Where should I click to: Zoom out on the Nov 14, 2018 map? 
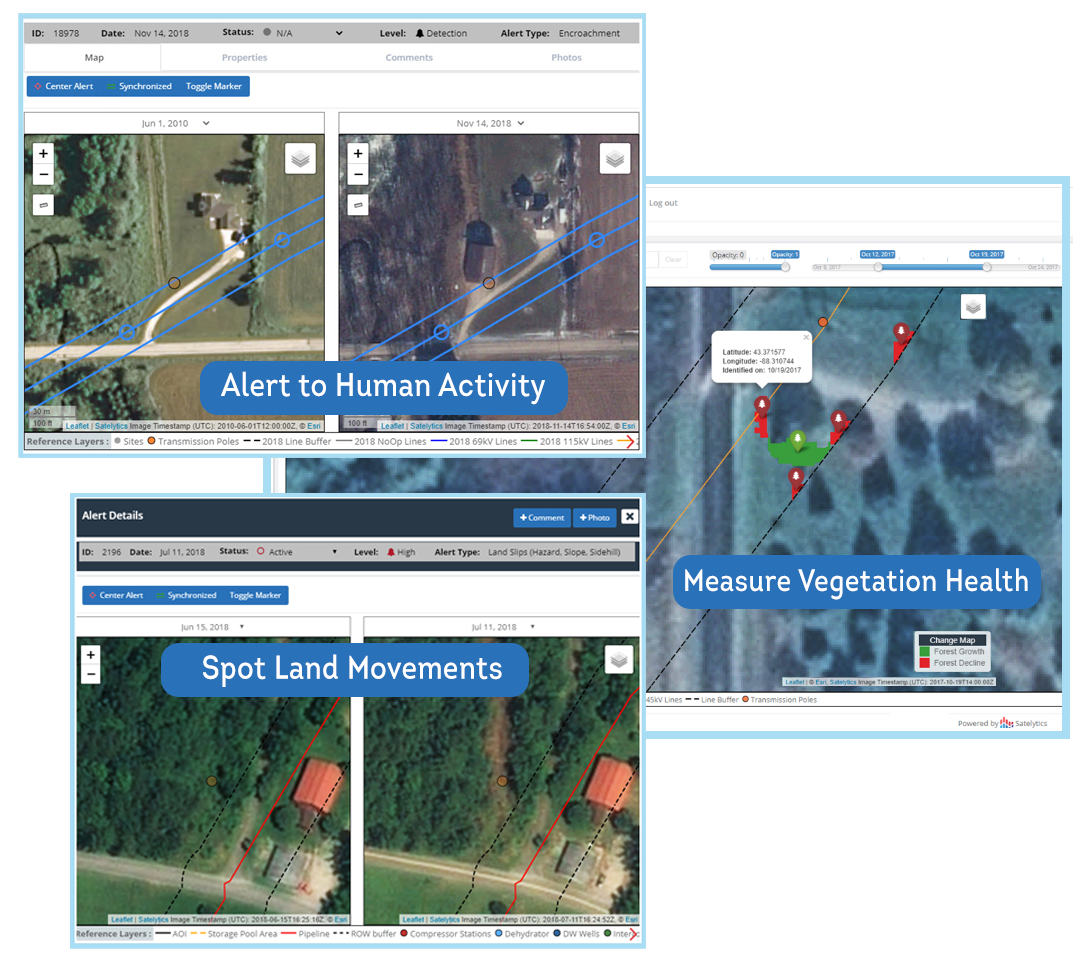tap(357, 174)
